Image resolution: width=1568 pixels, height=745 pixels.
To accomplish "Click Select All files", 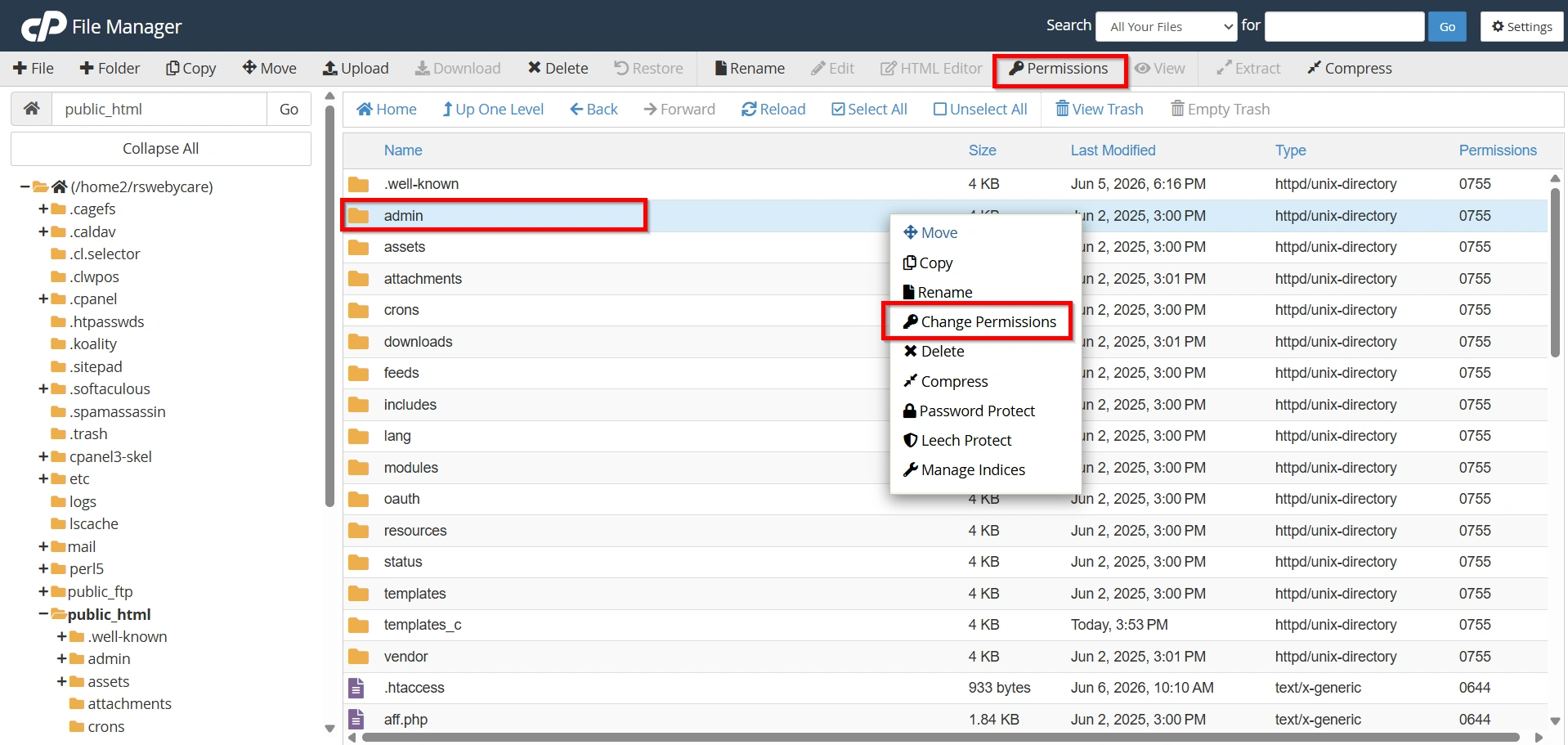I will click(x=869, y=110).
